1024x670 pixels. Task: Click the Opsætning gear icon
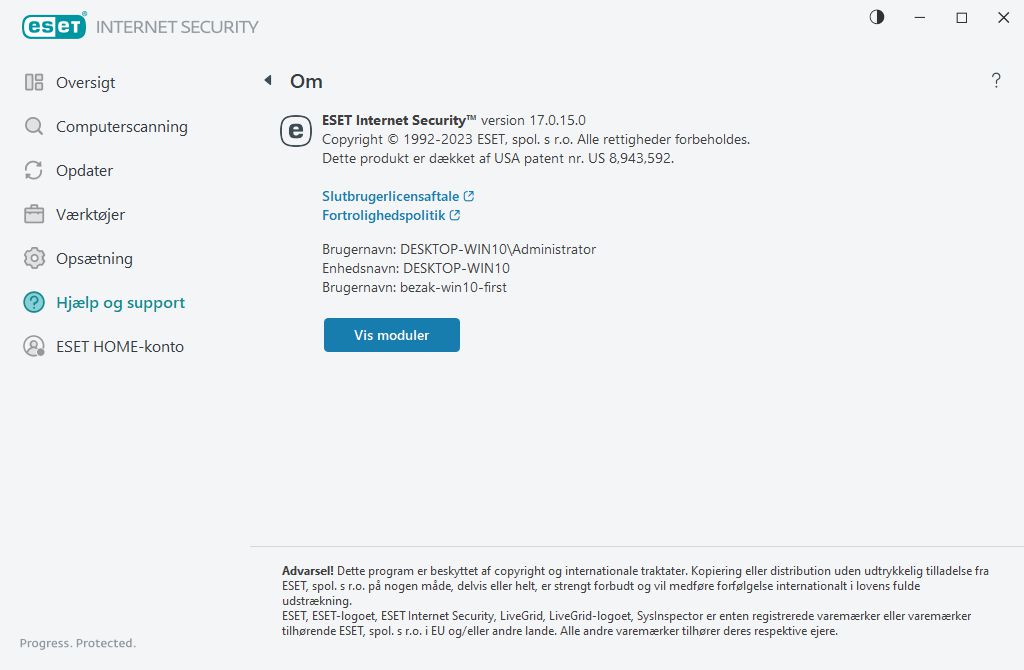[x=33, y=258]
